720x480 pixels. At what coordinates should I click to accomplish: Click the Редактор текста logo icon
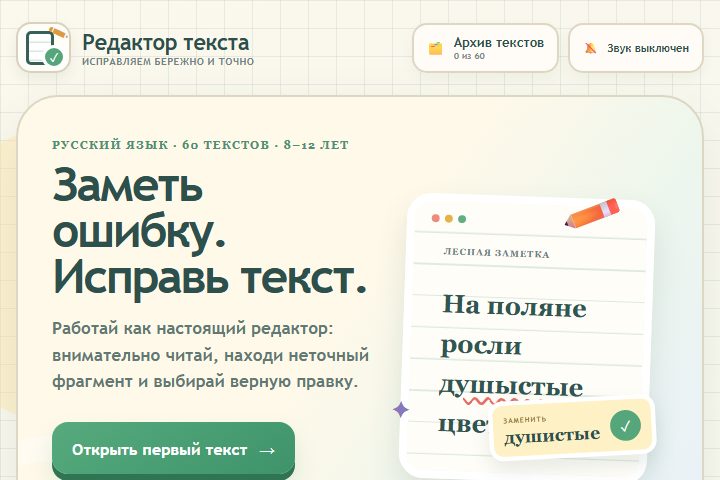tap(44, 47)
